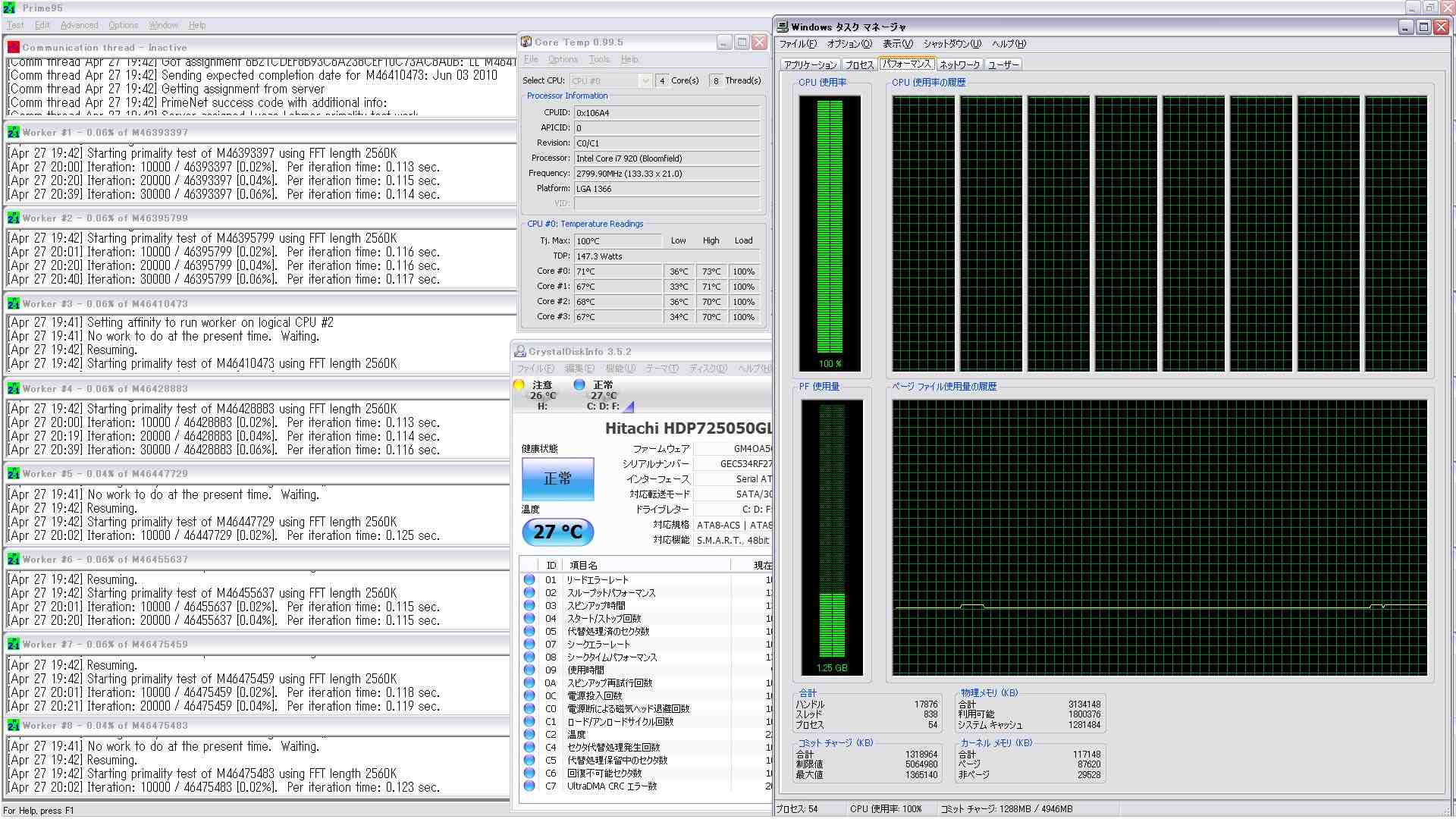Click the status orb for attribute C2 温度
The width and height of the screenshot is (1456, 819).
click(529, 734)
